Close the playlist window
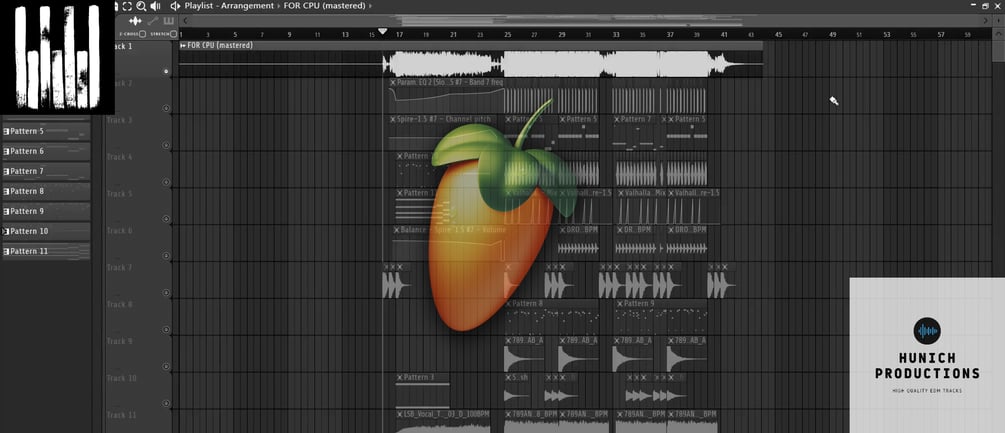 (997, 6)
